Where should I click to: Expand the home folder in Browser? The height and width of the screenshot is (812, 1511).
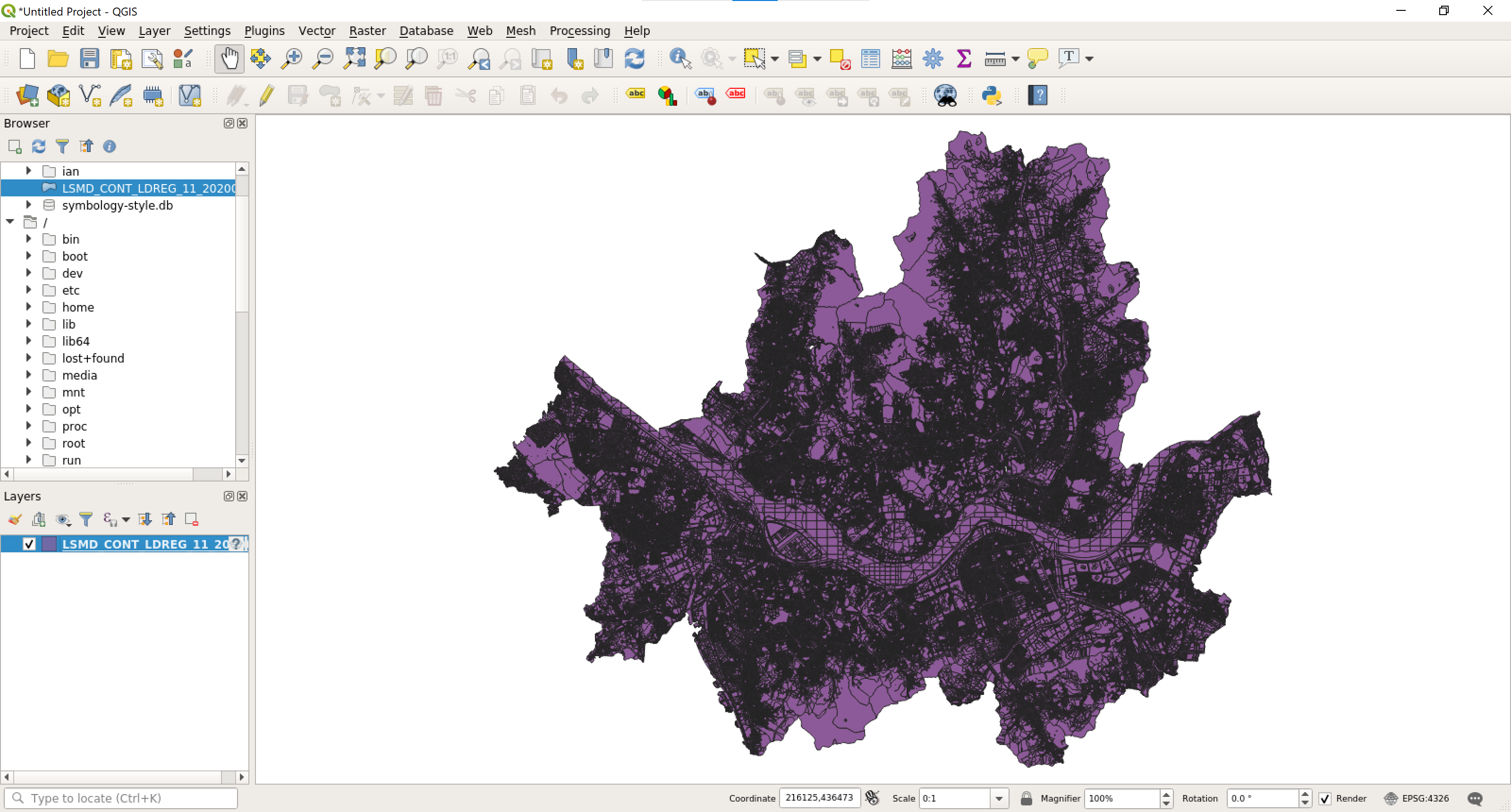(x=28, y=307)
